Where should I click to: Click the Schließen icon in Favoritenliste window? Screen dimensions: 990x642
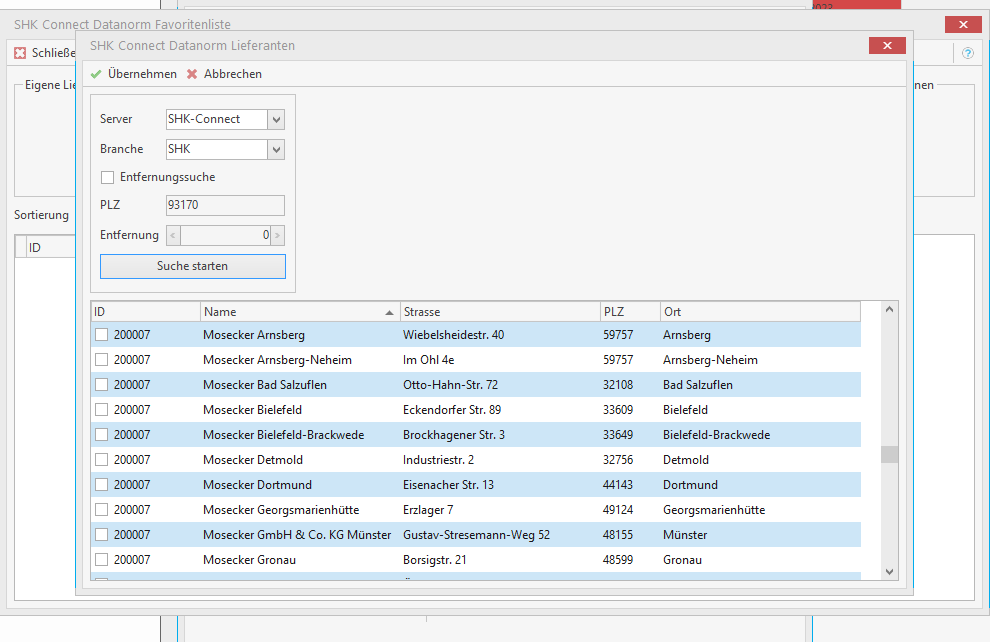coord(20,53)
